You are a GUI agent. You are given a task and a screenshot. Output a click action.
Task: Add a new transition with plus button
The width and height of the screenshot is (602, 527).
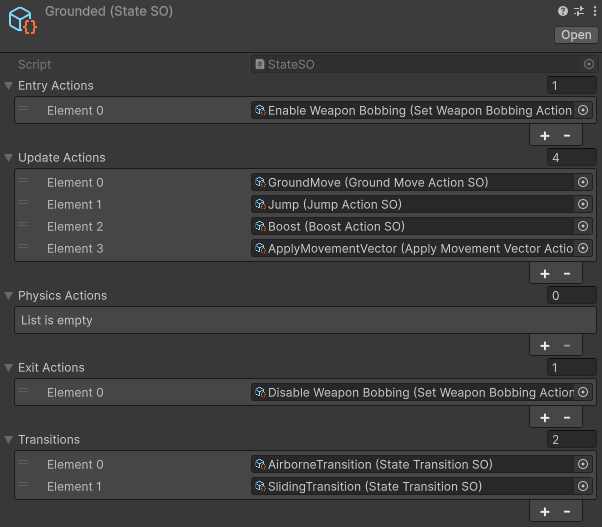click(545, 512)
